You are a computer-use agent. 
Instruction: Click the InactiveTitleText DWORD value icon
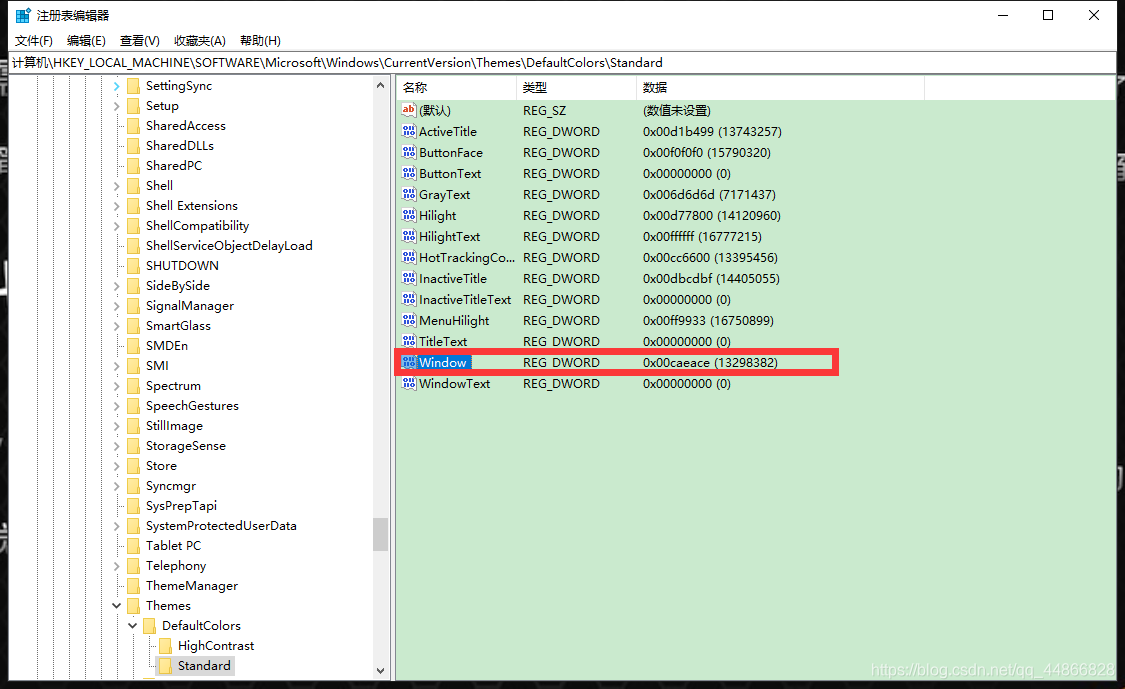point(409,299)
